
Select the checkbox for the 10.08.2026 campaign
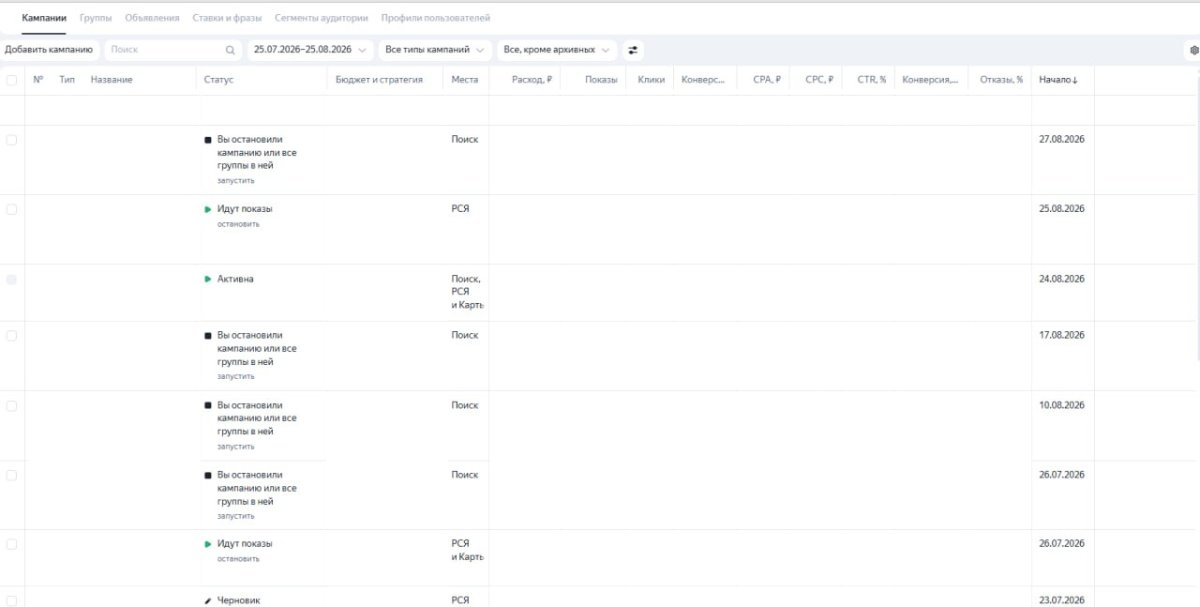12,406
